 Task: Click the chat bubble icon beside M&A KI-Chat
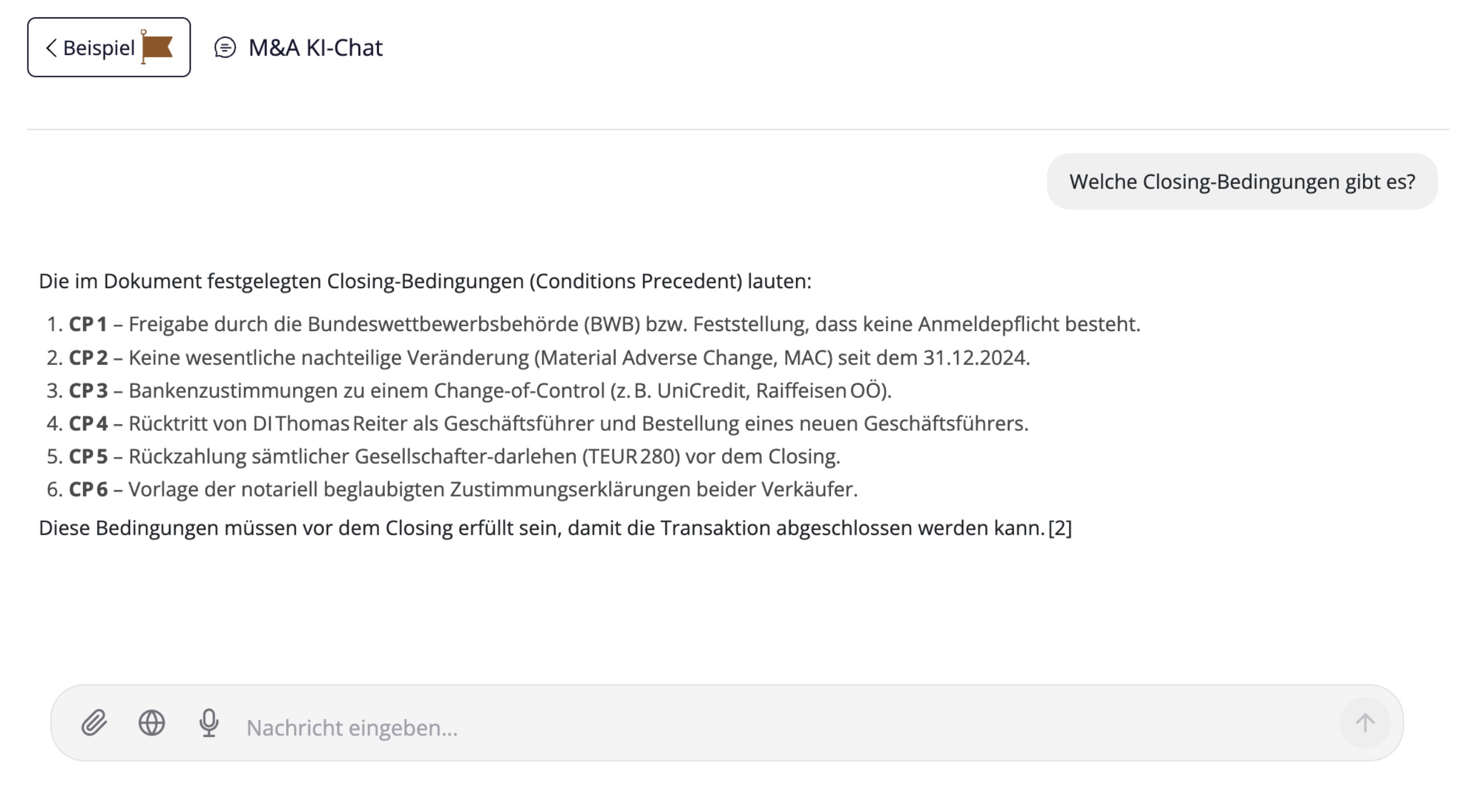point(225,48)
